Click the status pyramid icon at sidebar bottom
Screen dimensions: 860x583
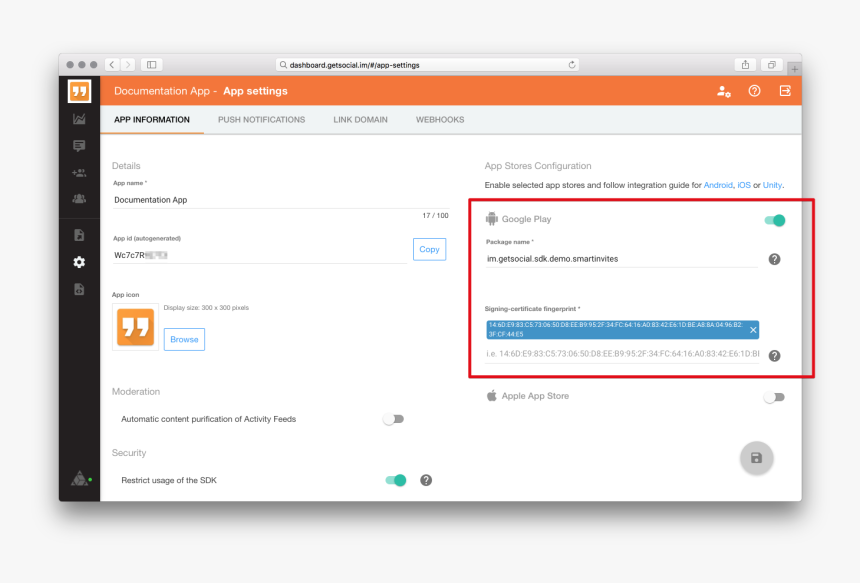click(80, 479)
